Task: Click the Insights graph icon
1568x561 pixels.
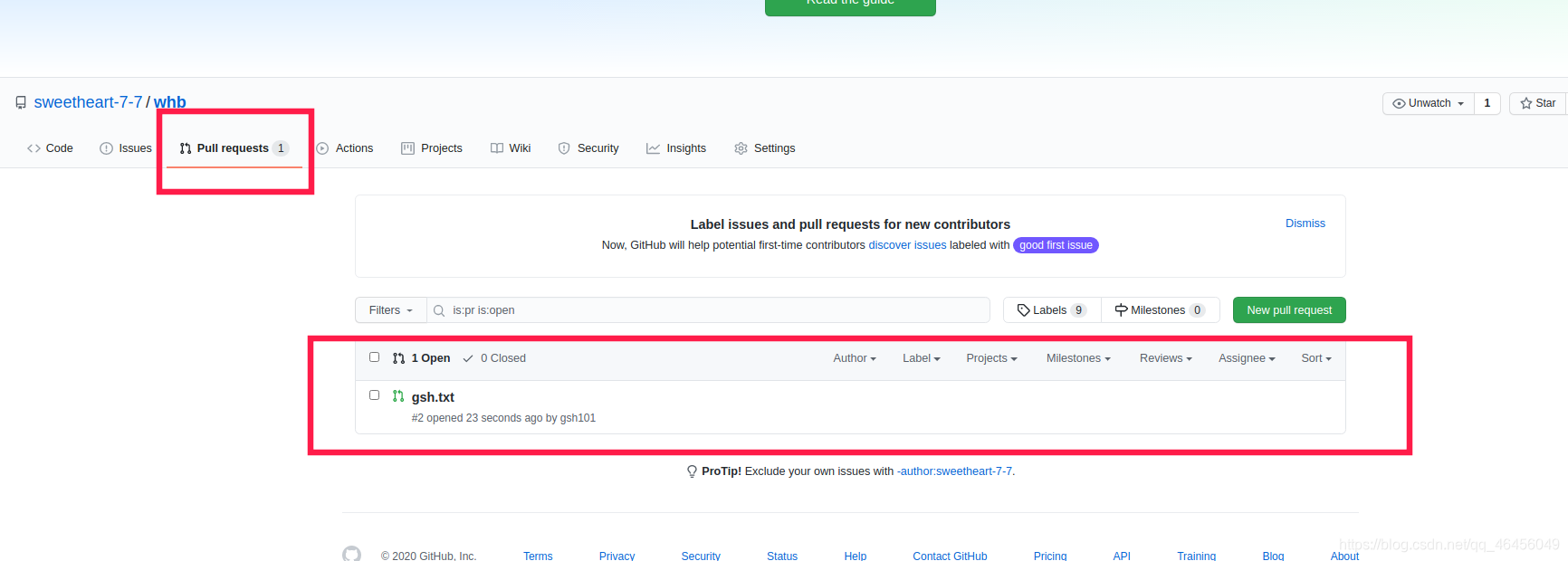Action: pyautogui.click(x=653, y=148)
